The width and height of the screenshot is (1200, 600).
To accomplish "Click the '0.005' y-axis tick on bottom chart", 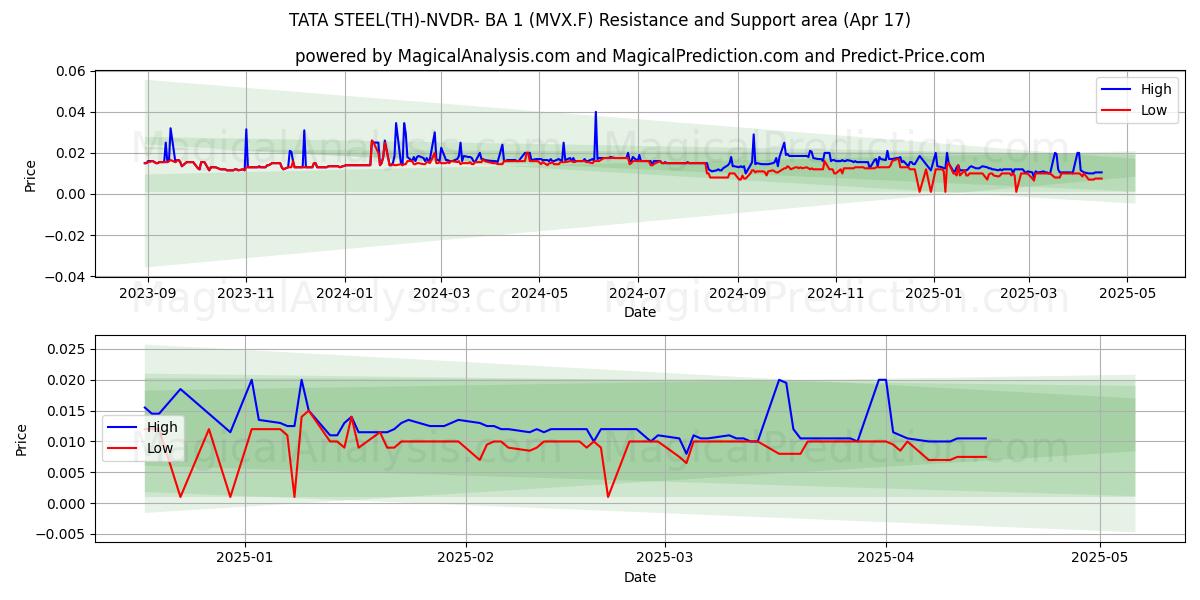I will [x=68, y=473].
